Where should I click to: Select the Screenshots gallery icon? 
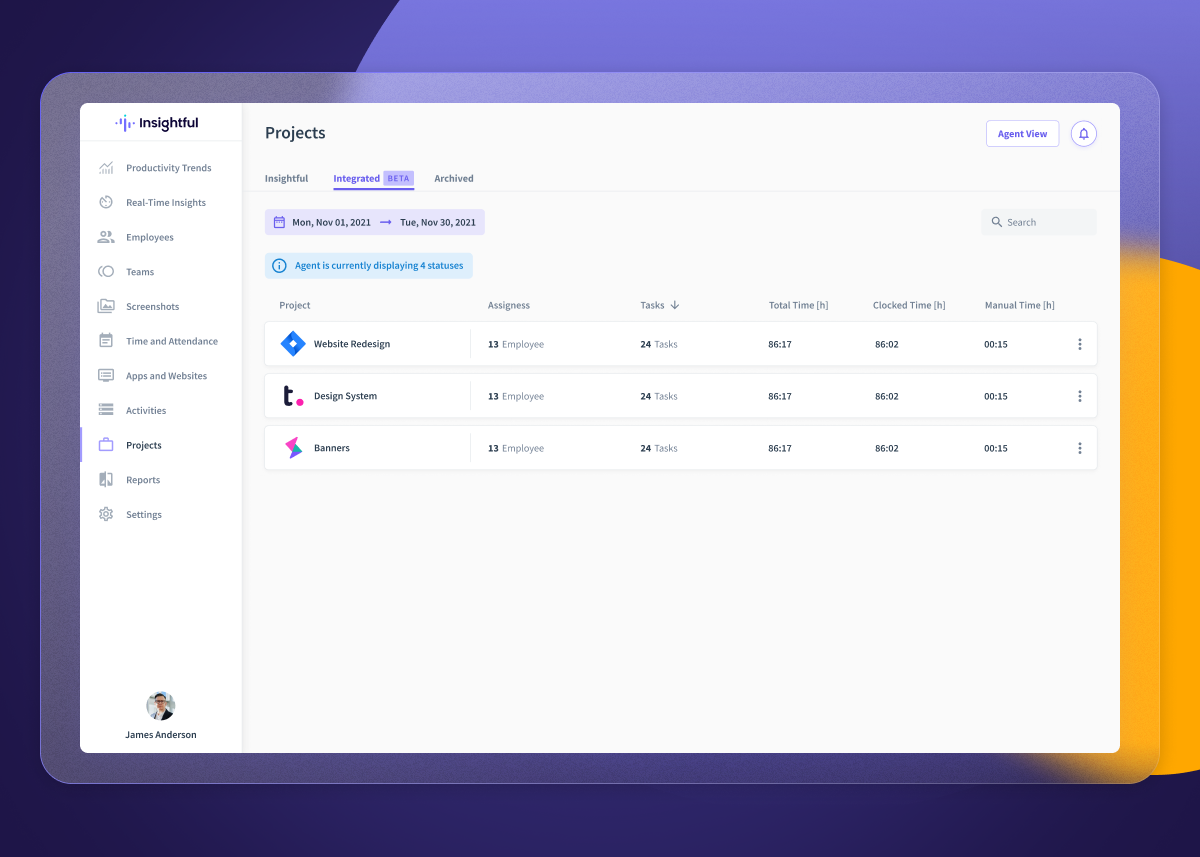(x=106, y=307)
